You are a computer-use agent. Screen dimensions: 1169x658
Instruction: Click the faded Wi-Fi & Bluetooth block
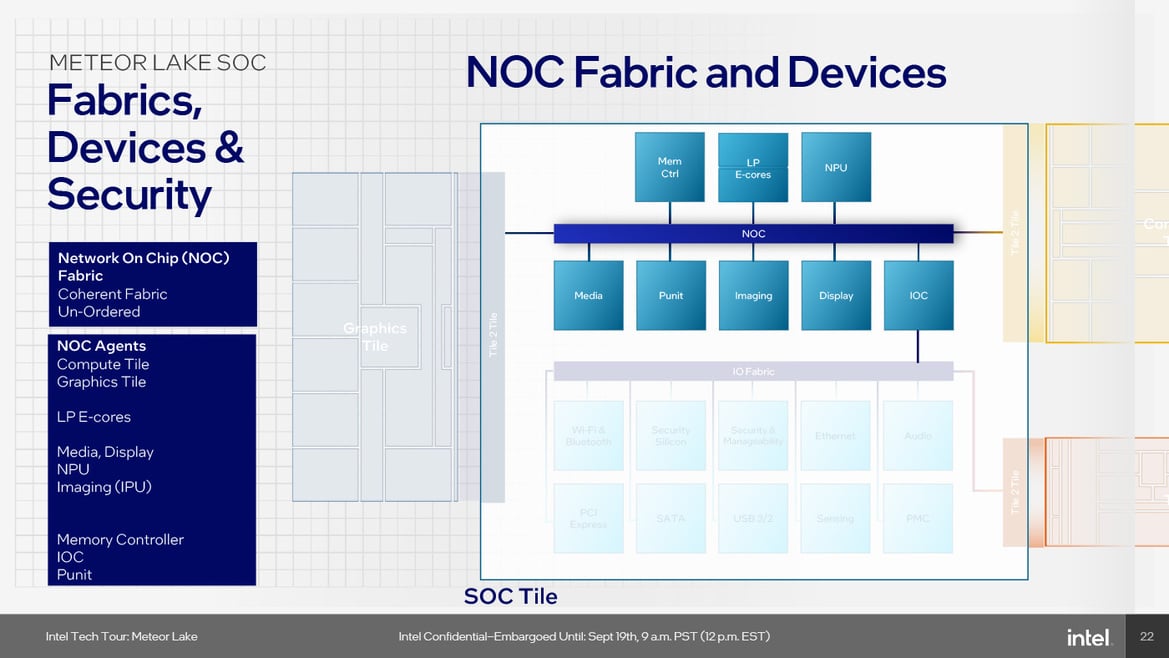tap(588, 436)
